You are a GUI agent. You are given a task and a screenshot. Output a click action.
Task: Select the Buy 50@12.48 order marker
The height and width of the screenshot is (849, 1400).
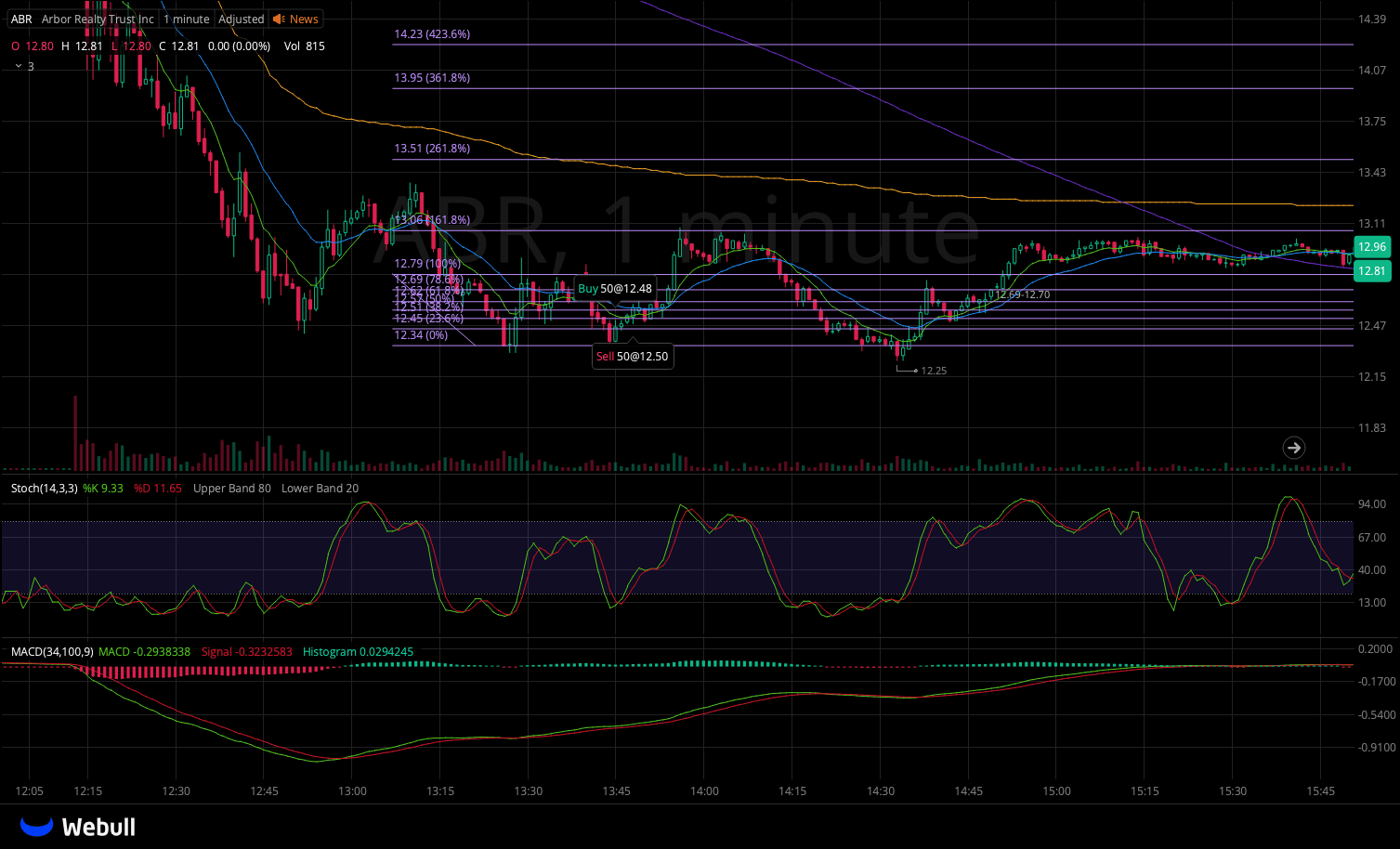[x=615, y=288]
